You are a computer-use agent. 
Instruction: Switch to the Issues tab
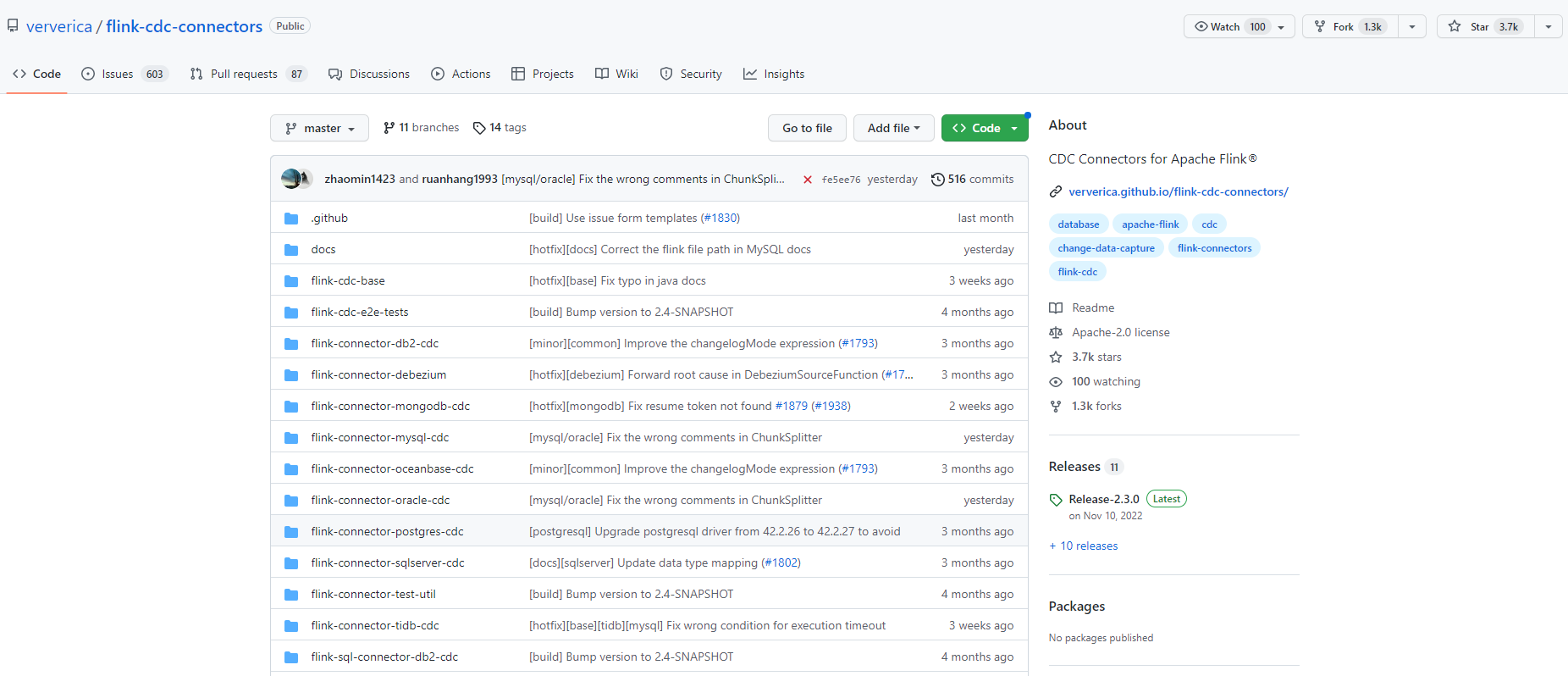[x=117, y=75]
